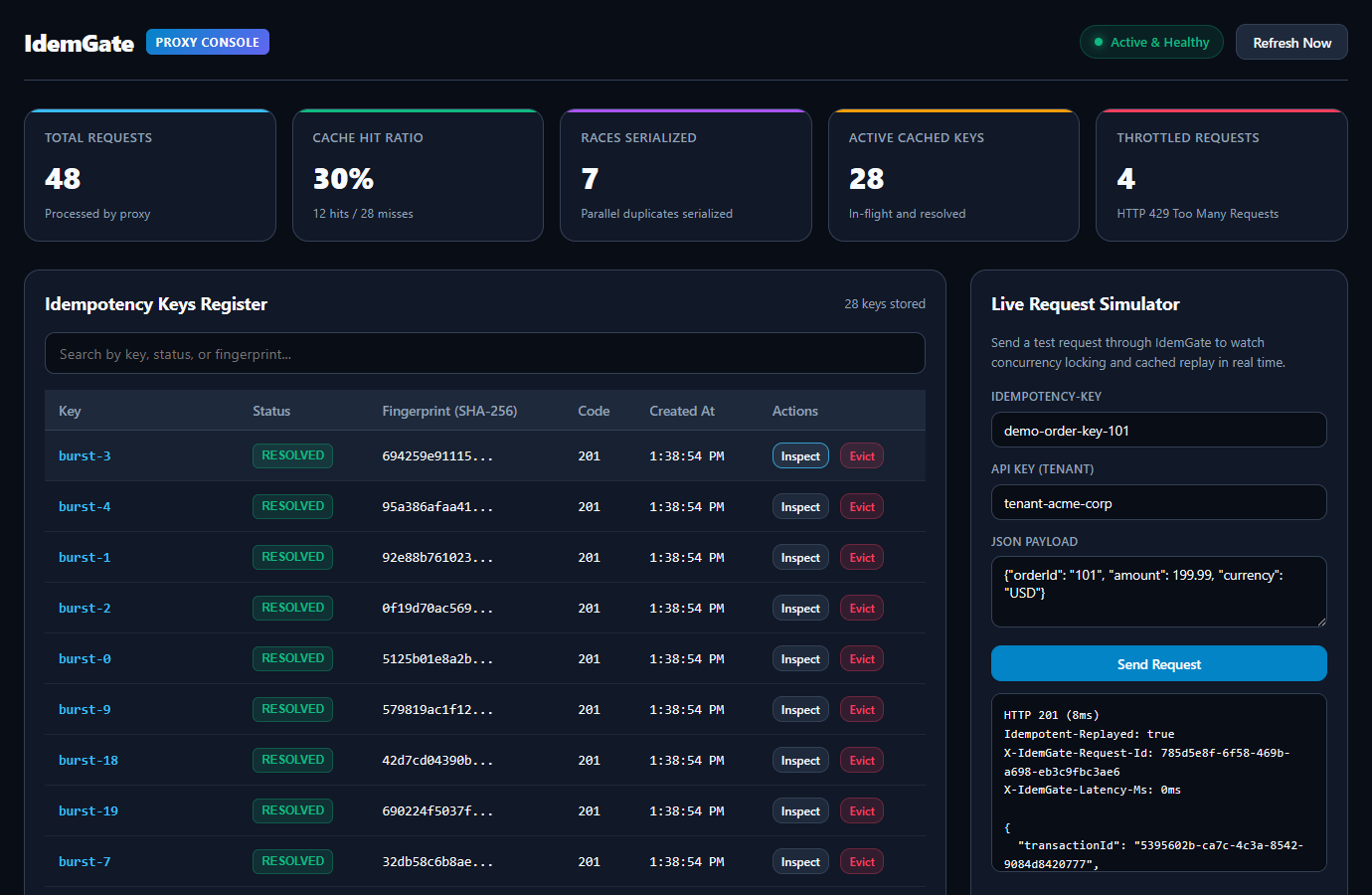The image size is (1372, 895).
Task: Inspect the burst-4 key
Action: (x=800, y=506)
